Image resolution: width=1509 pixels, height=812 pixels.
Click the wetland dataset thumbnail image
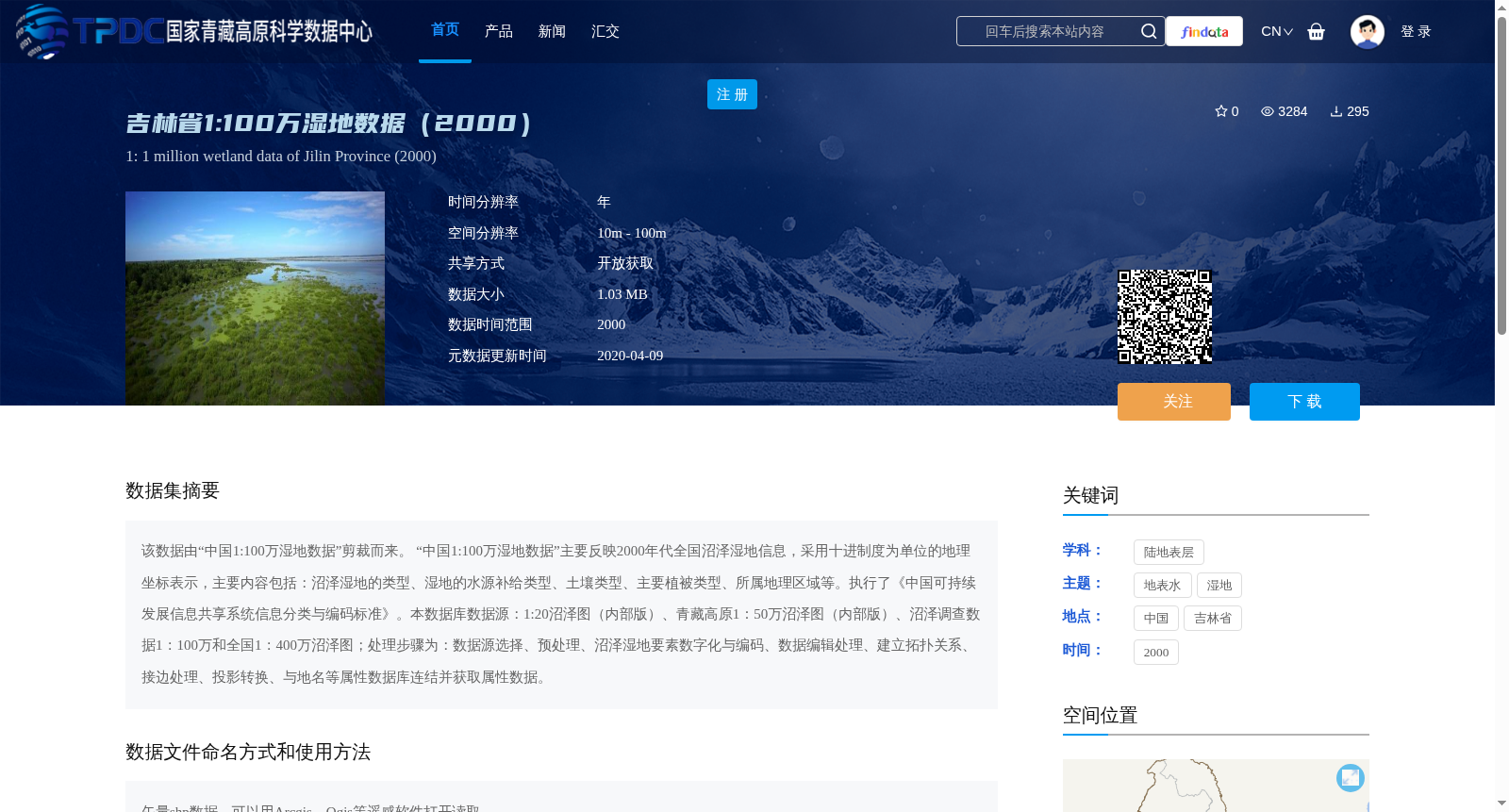point(255,298)
